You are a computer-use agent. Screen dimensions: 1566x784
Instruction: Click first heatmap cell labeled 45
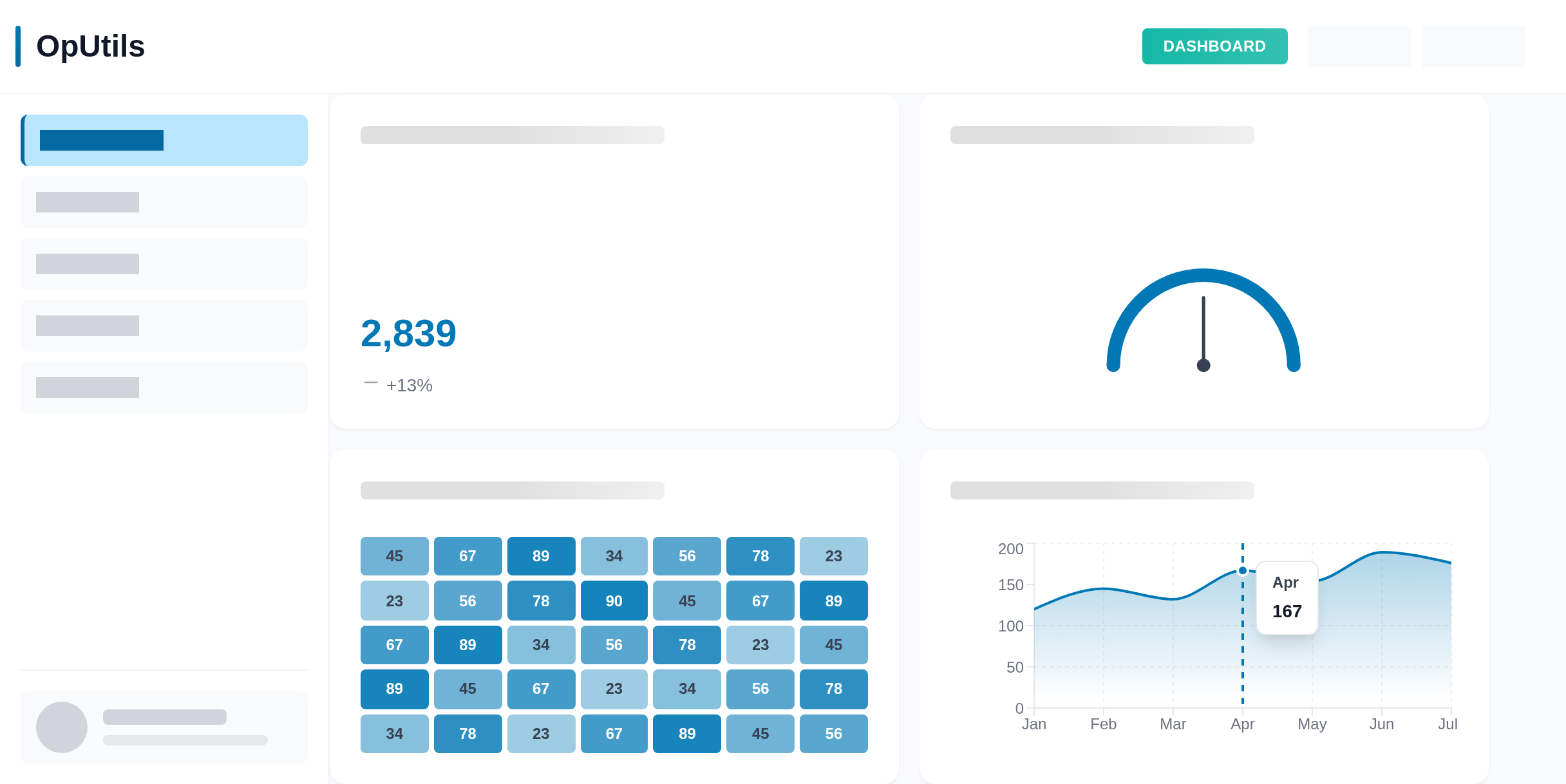point(394,556)
